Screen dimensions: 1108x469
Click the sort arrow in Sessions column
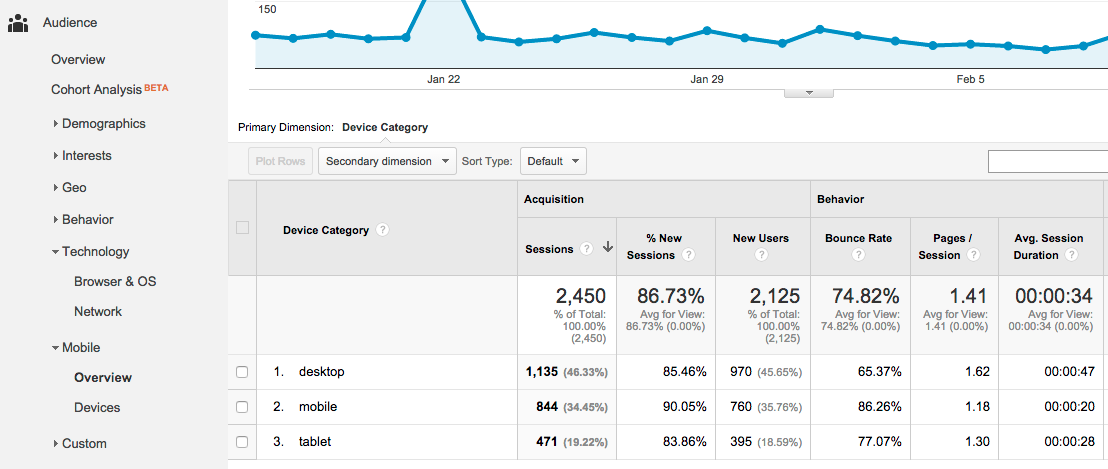[x=607, y=249]
